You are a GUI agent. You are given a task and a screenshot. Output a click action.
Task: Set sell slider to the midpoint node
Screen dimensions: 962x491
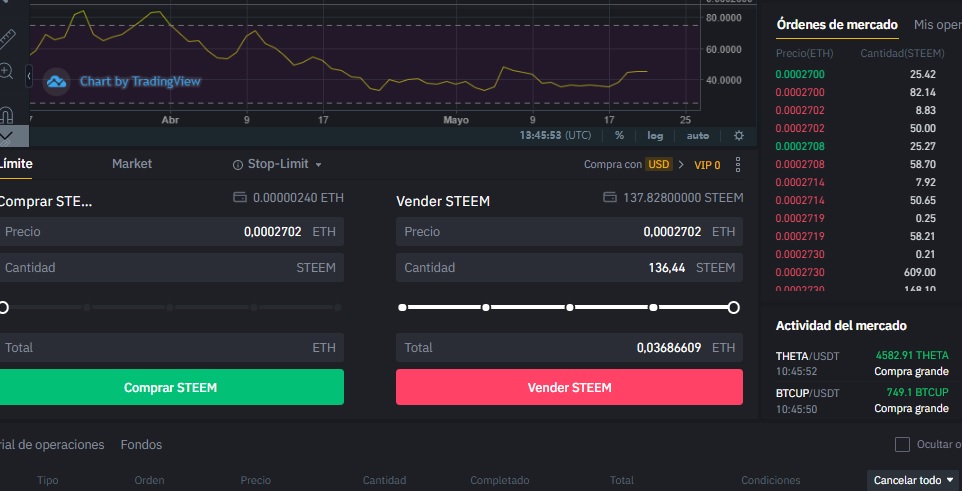click(x=570, y=307)
